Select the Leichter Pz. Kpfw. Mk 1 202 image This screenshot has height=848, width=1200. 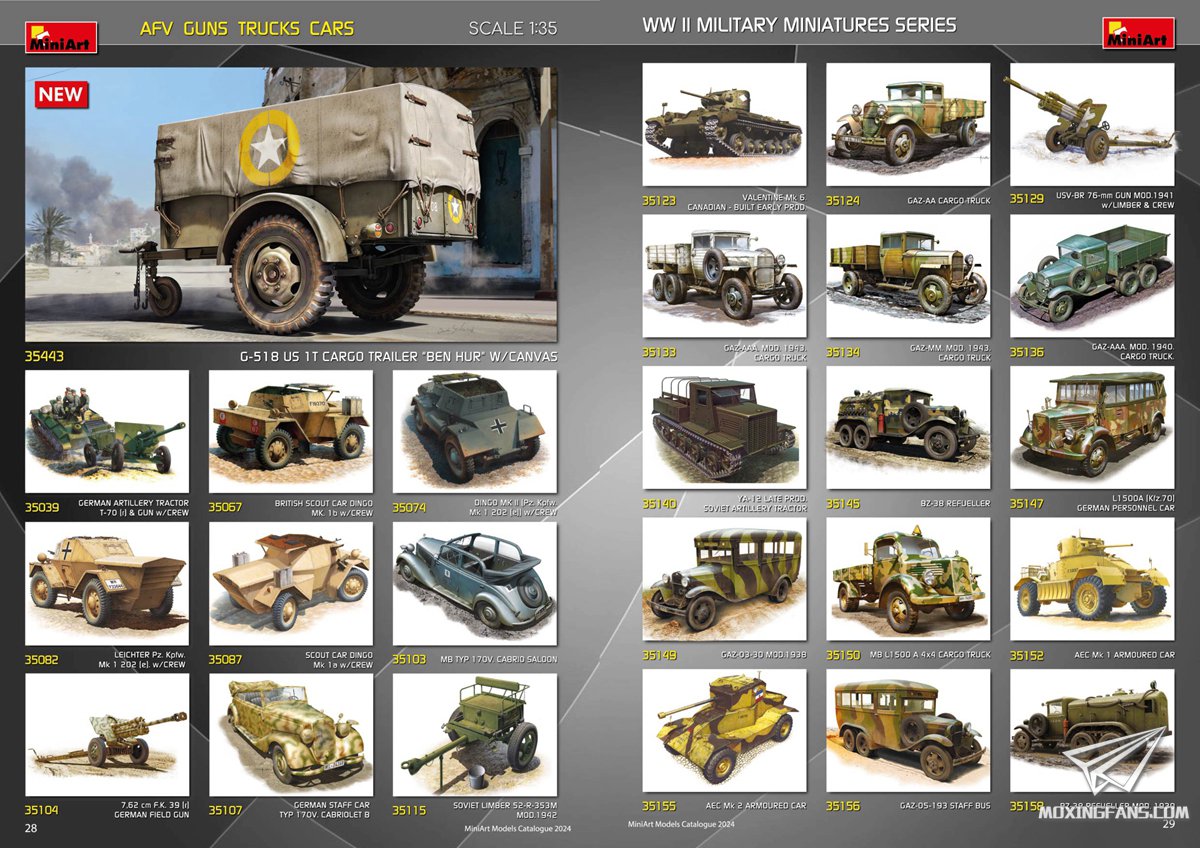(x=107, y=584)
